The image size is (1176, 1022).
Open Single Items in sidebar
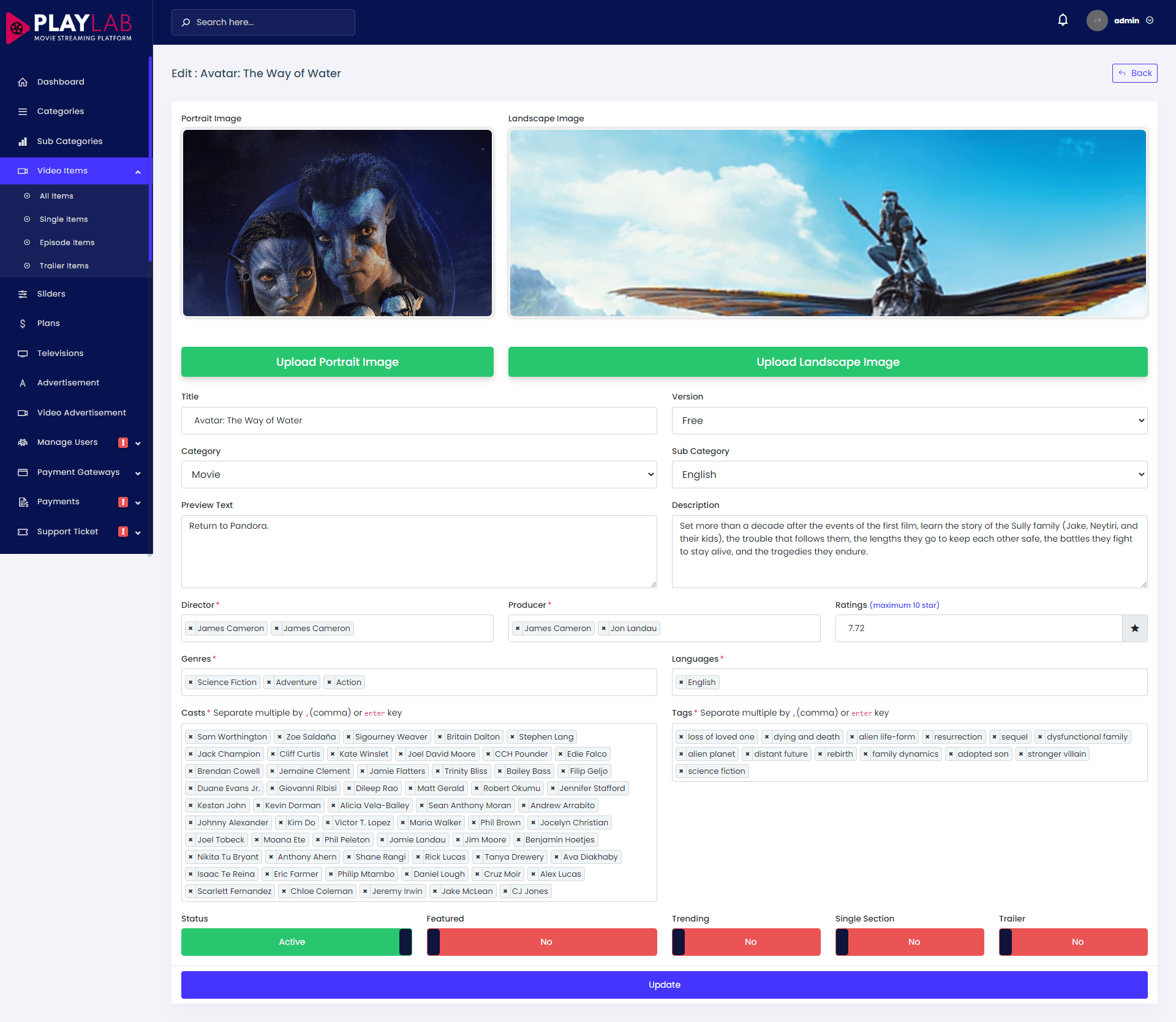coord(64,219)
